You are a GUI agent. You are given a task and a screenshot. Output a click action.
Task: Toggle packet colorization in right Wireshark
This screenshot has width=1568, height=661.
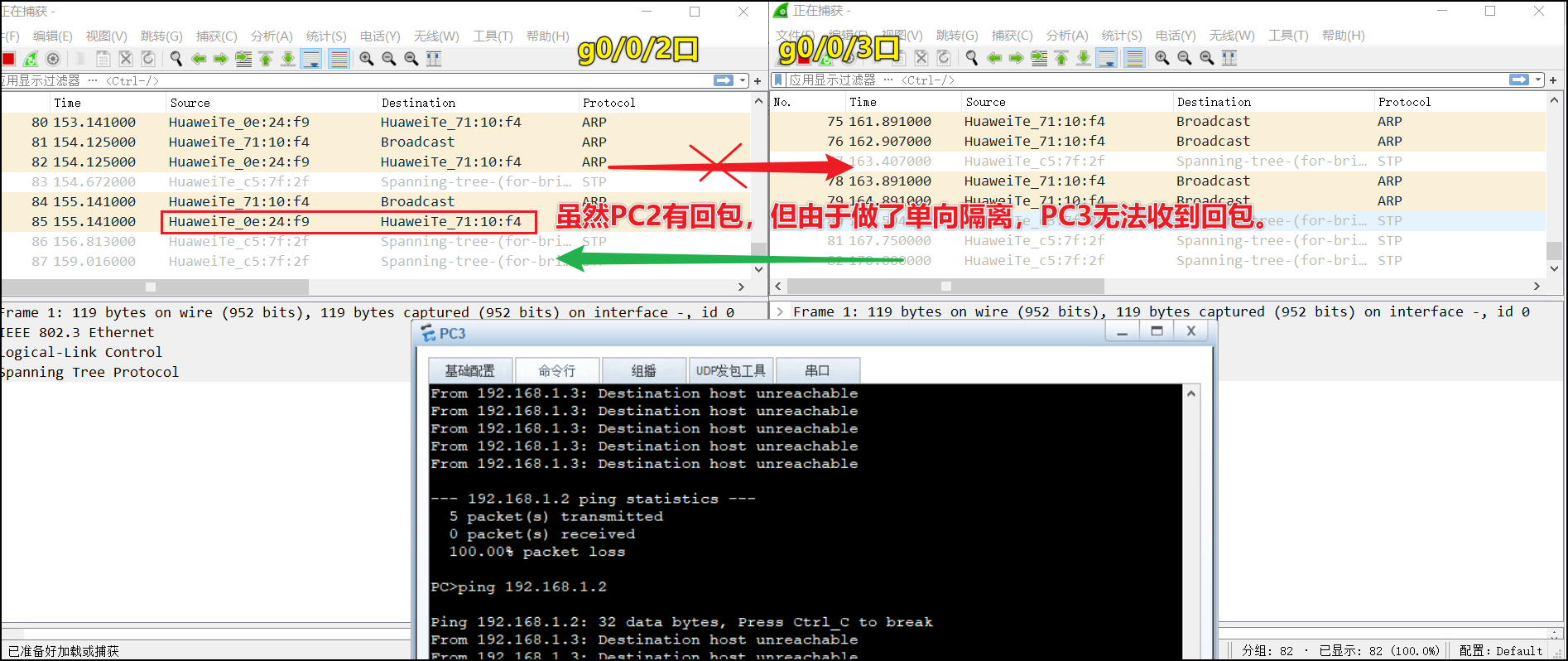coord(1135,58)
